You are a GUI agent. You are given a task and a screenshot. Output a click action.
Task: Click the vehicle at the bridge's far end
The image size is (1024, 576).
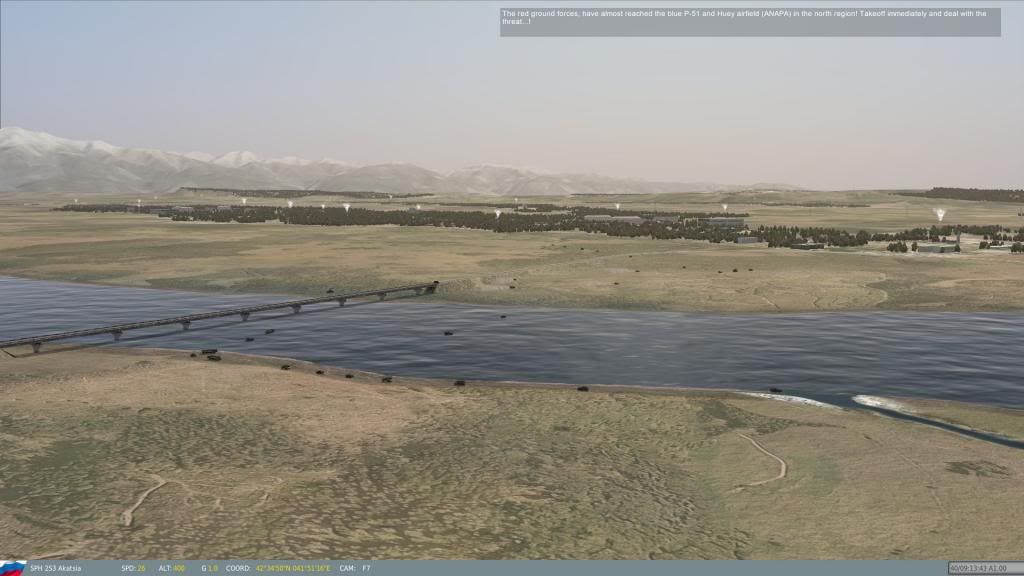[432, 287]
